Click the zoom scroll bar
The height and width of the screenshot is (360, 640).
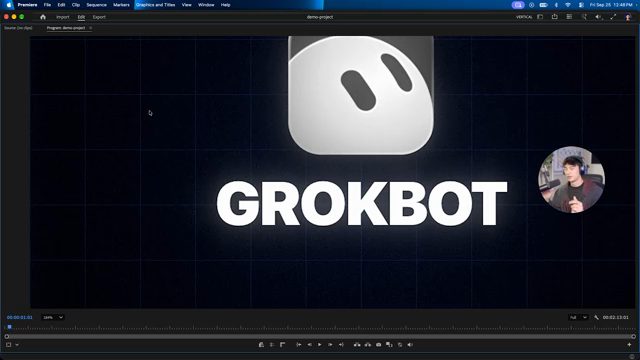[x=320, y=337]
